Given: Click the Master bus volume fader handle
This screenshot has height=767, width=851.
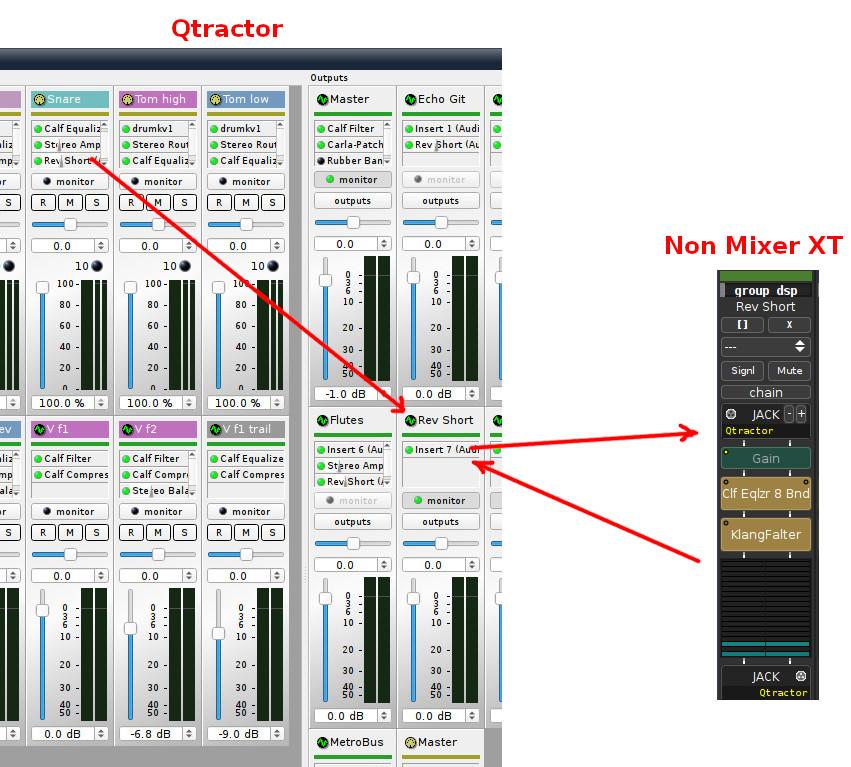Looking at the screenshot, I should 325,280.
